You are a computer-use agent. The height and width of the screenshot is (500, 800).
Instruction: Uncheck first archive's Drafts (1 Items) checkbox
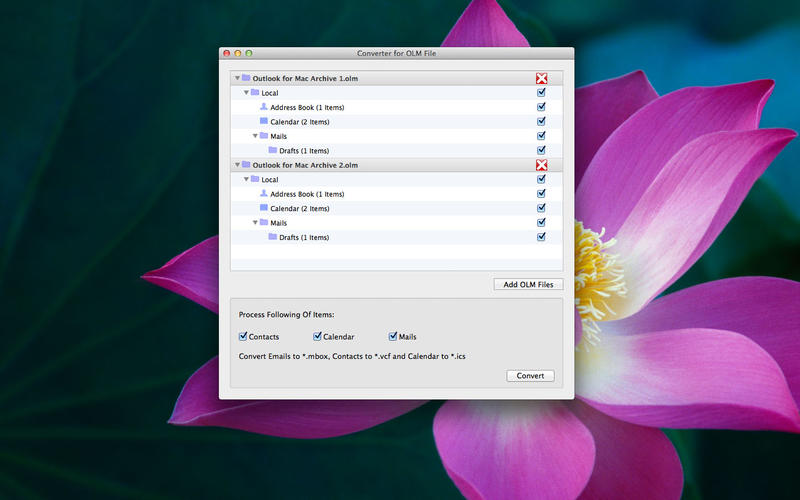(x=541, y=150)
